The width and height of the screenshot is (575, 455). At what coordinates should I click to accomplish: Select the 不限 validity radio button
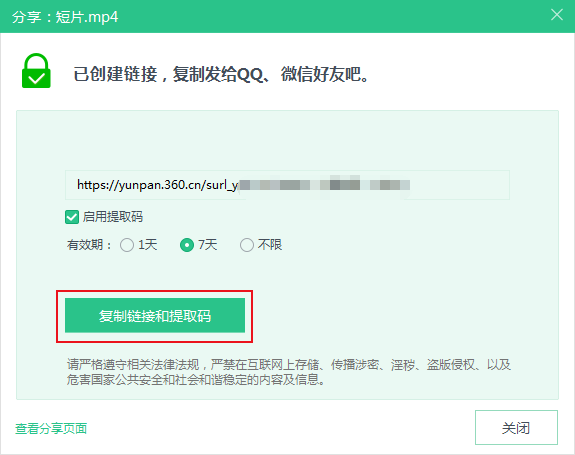[247, 245]
